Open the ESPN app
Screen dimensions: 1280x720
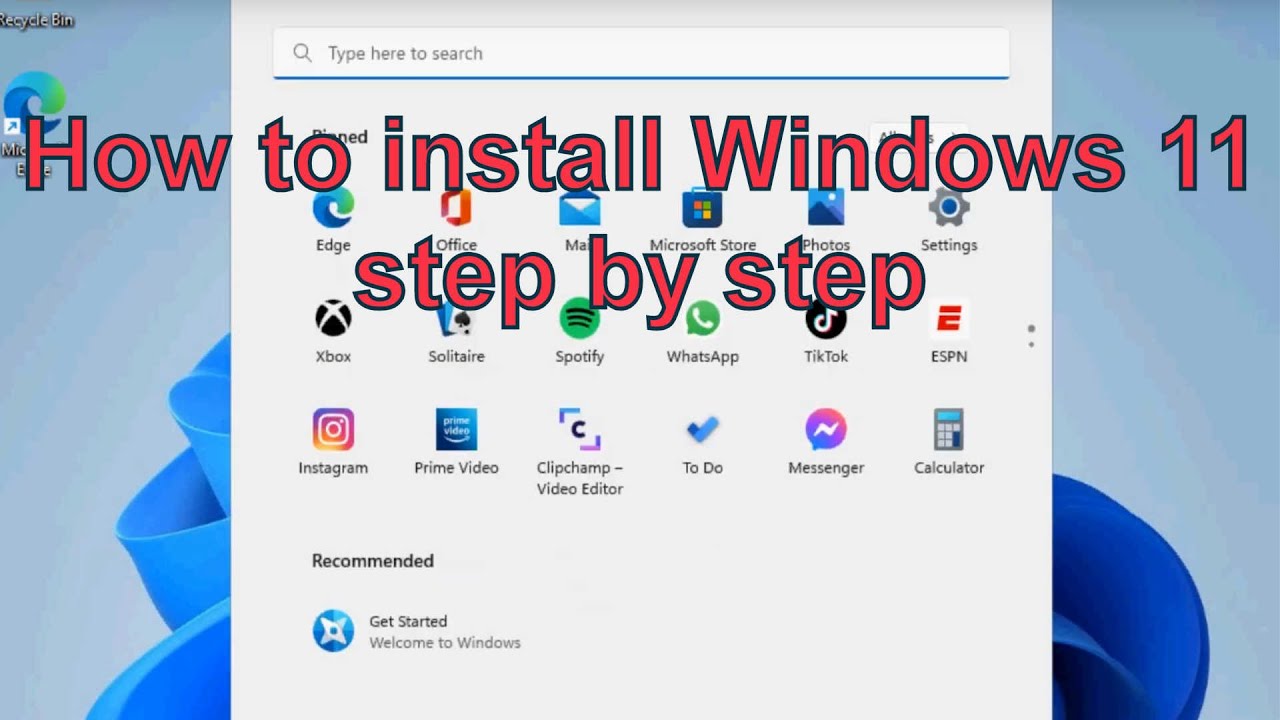(949, 332)
